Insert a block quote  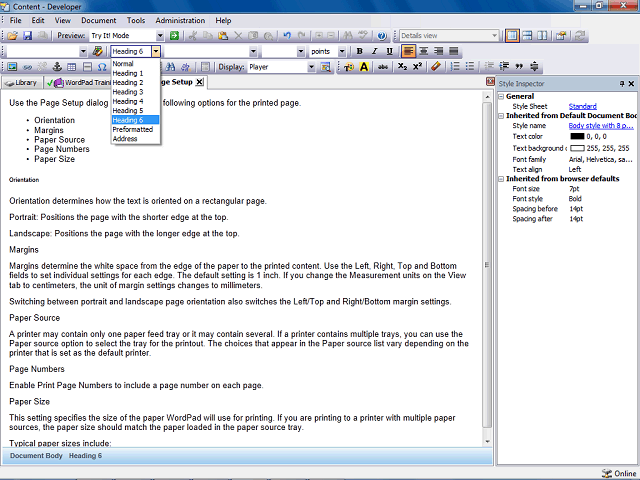coord(519,67)
